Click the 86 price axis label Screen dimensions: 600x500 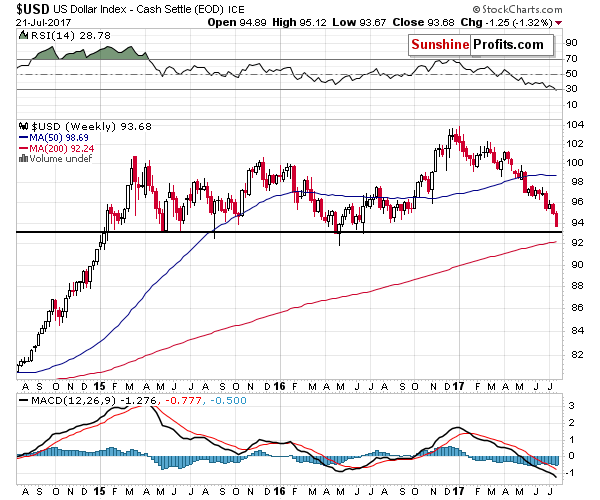[x=577, y=308]
